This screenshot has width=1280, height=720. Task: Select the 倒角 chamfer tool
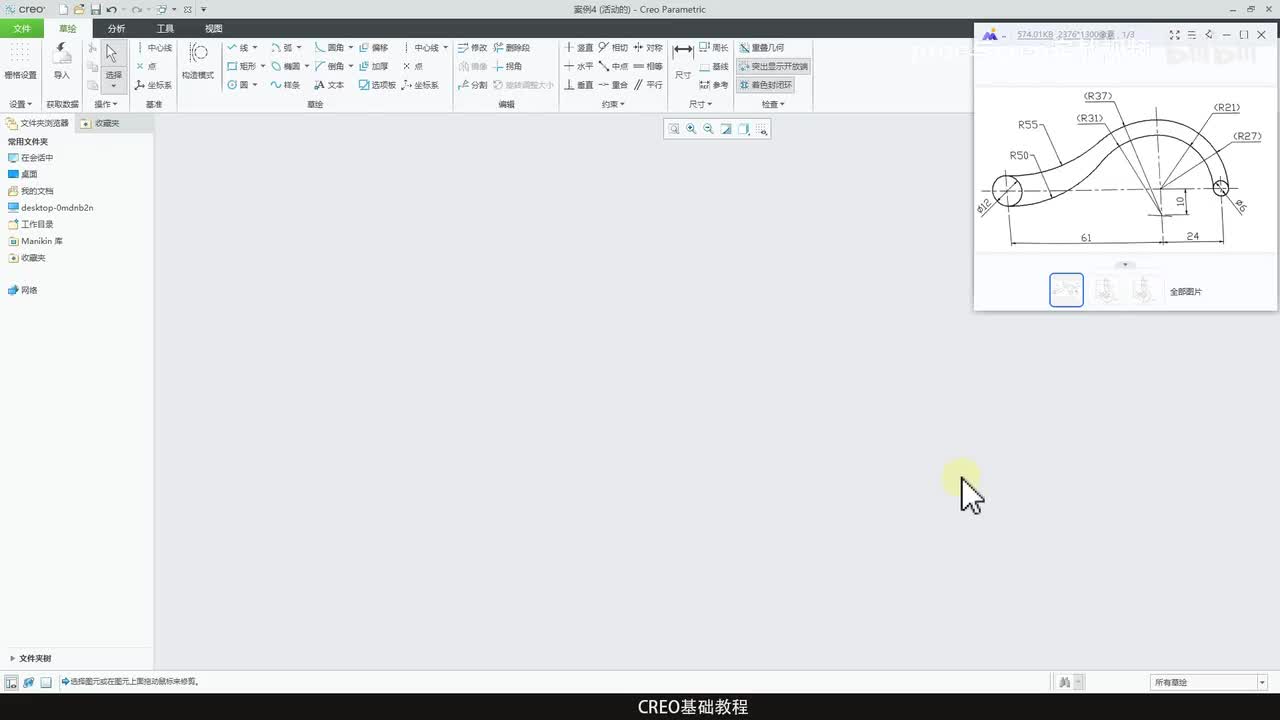click(329, 66)
